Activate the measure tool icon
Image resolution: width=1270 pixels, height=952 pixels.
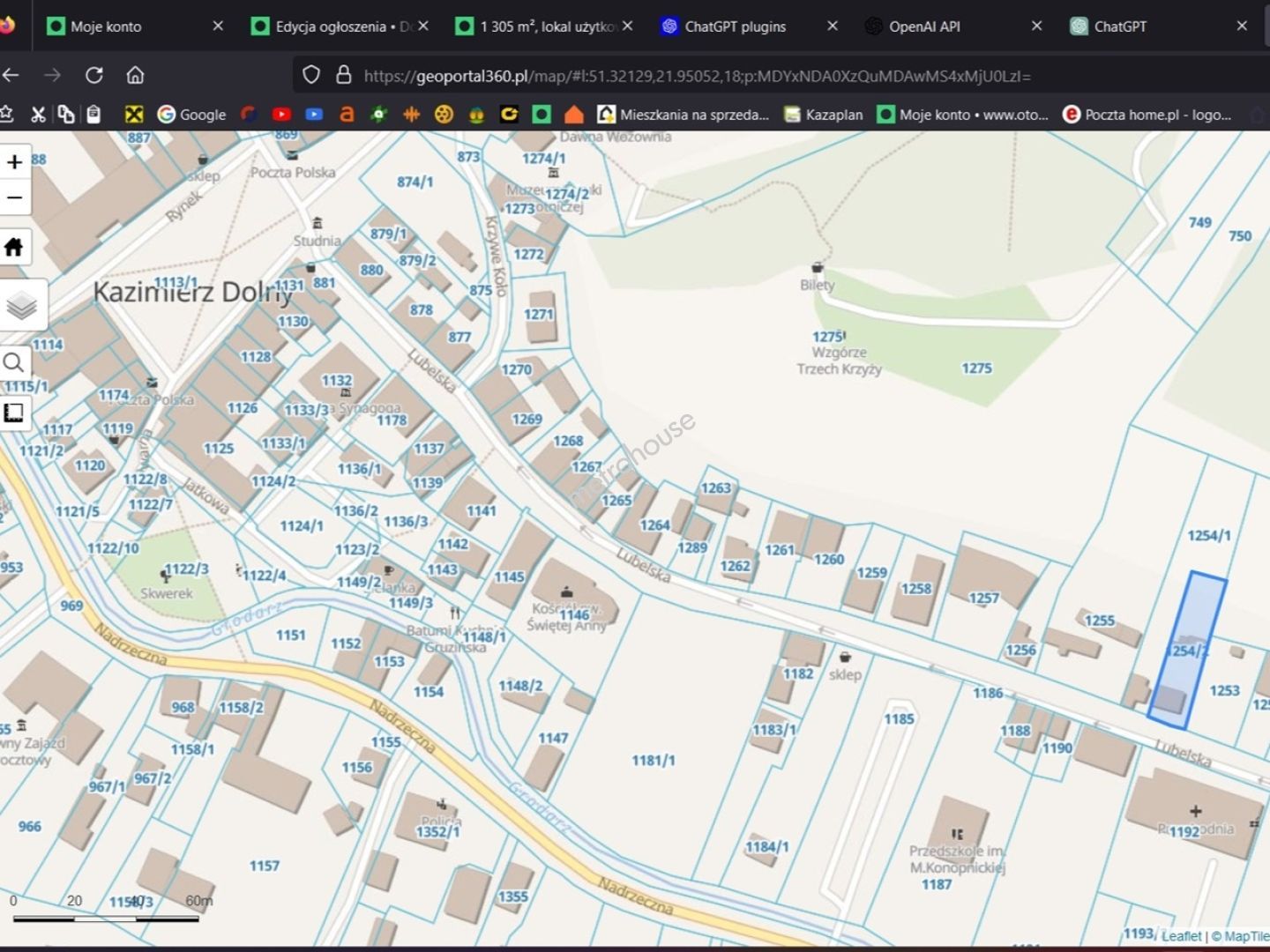14,413
